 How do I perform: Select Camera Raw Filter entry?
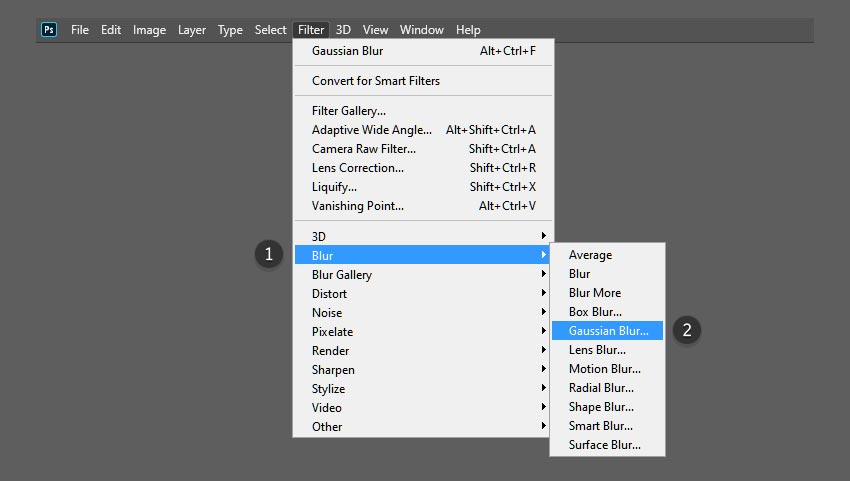point(364,149)
